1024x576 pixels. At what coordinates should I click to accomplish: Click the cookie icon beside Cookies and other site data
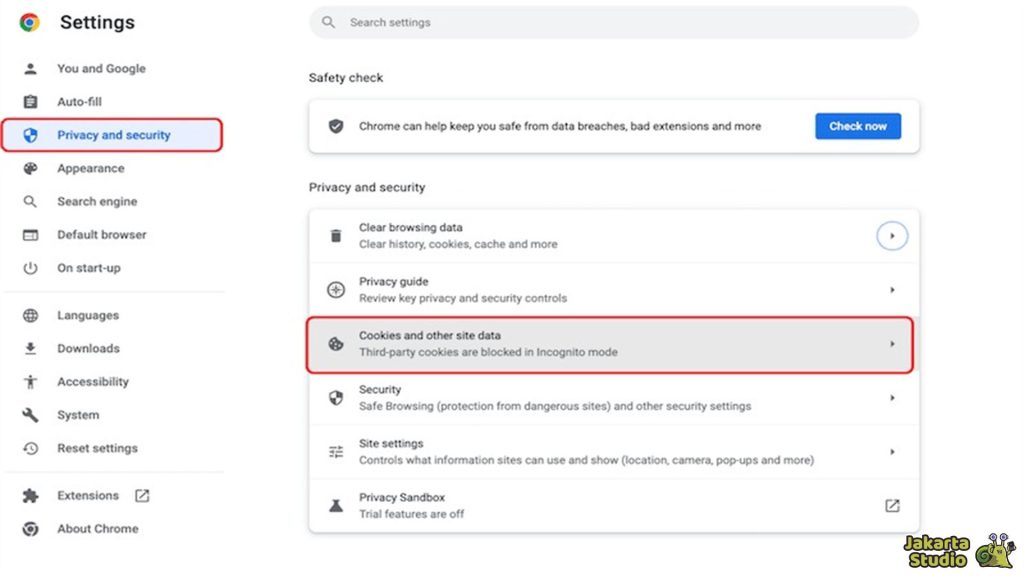pyautogui.click(x=336, y=344)
